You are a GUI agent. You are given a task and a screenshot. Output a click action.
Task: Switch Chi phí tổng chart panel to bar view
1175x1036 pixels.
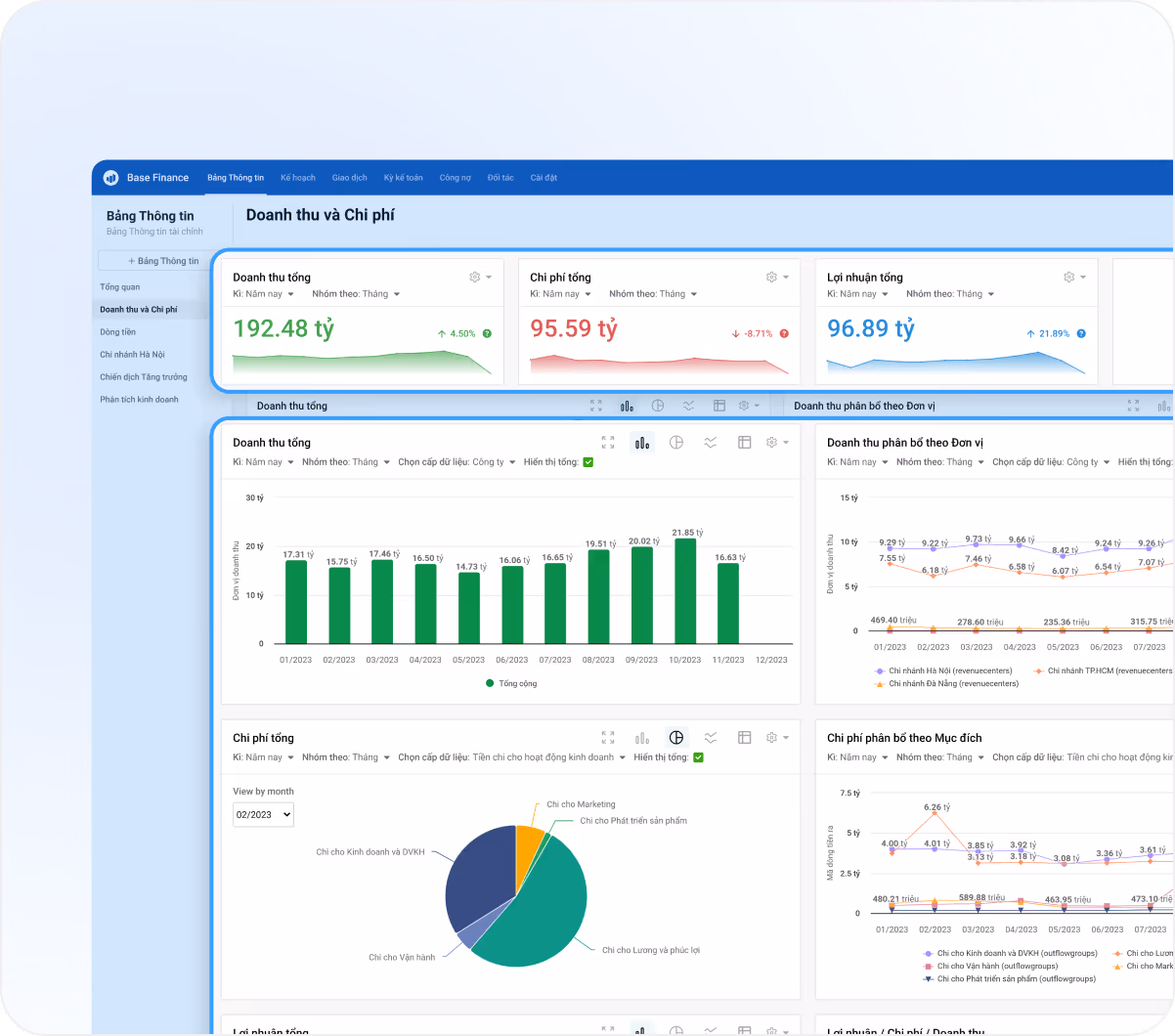point(642,738)
